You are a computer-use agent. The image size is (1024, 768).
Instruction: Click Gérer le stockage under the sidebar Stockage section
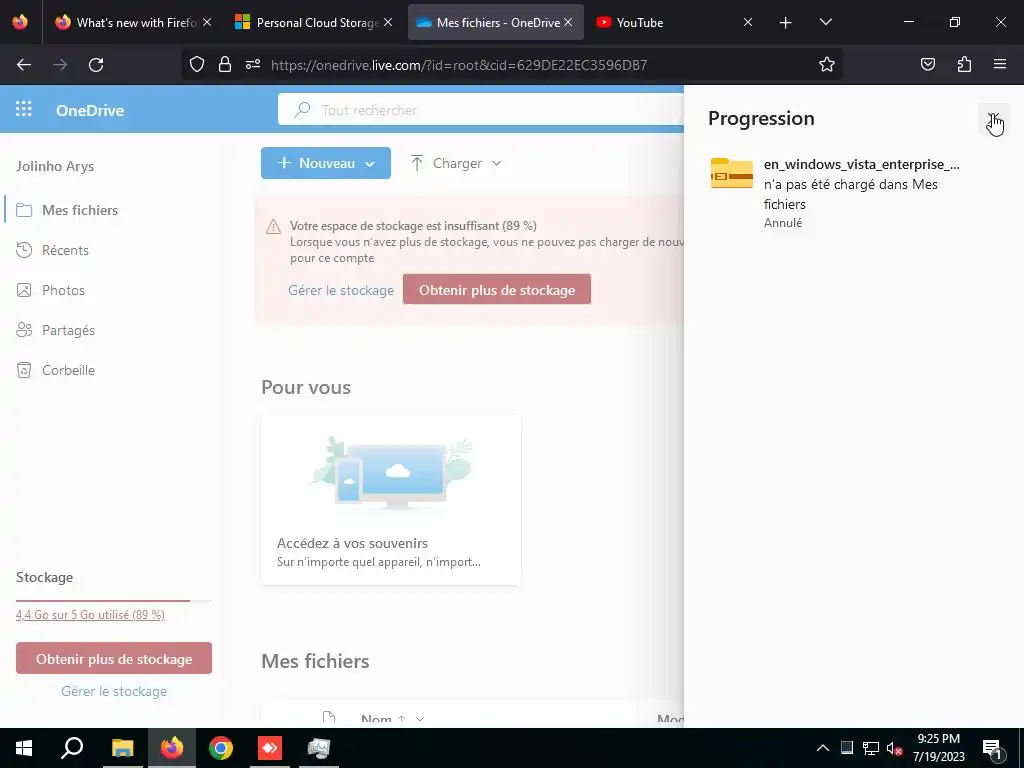point(114,691)
